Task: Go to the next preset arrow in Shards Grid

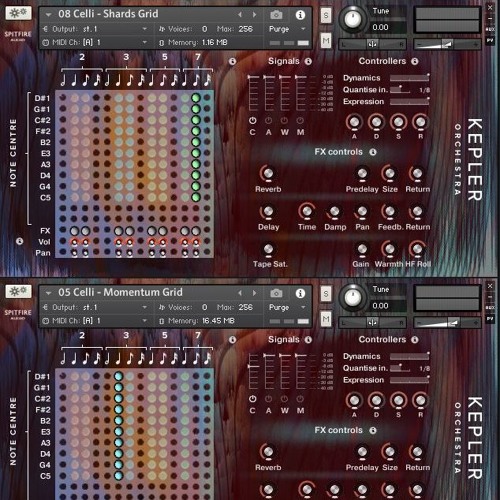Action: point(254,15)
